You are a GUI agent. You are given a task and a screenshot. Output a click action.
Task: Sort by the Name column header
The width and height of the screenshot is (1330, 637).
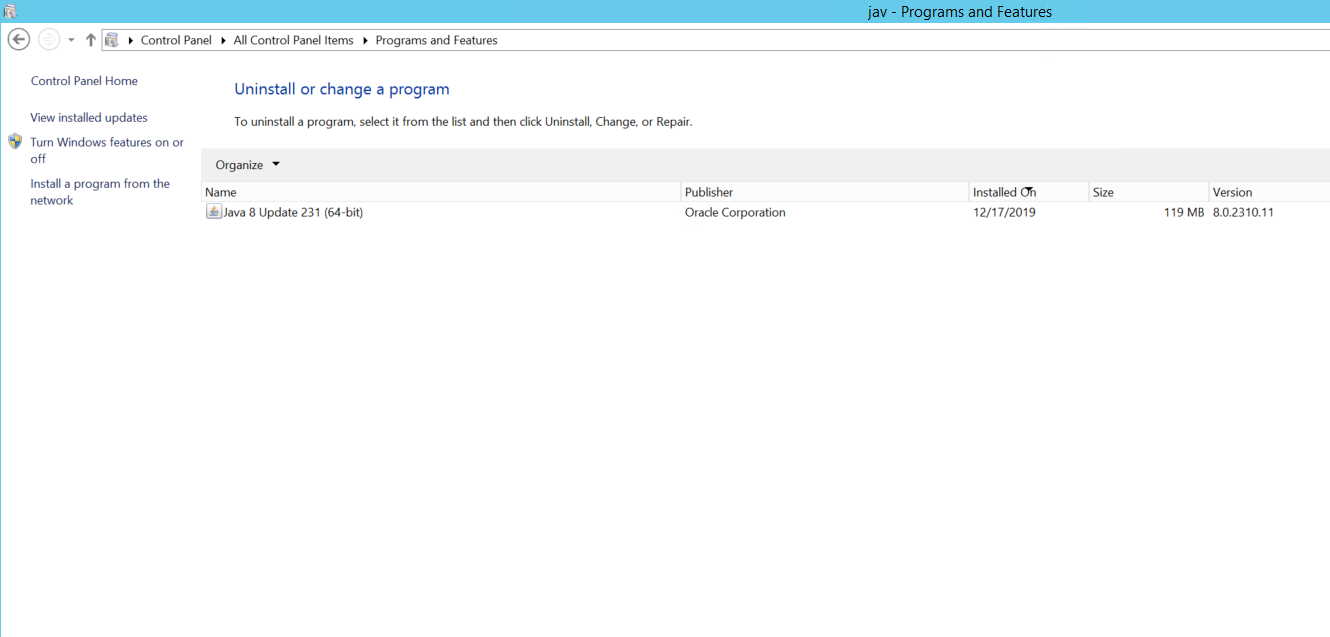click(x=441, y=192)
